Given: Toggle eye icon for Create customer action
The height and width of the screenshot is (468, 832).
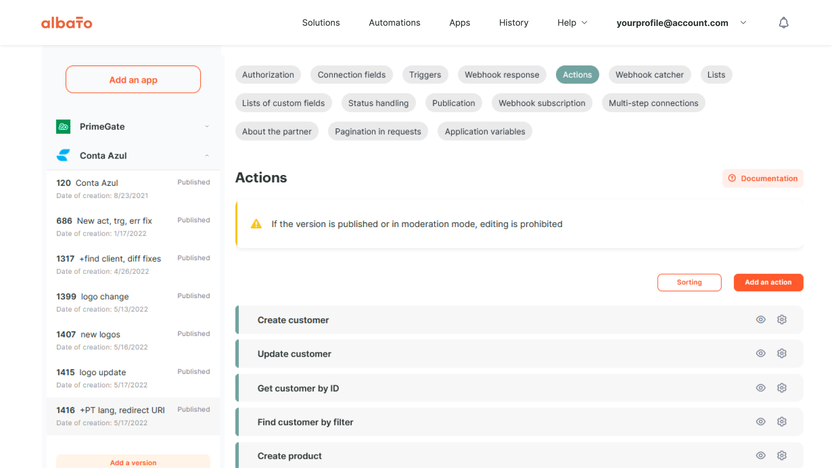Looking at the screenshot, I should coord(760,320).
